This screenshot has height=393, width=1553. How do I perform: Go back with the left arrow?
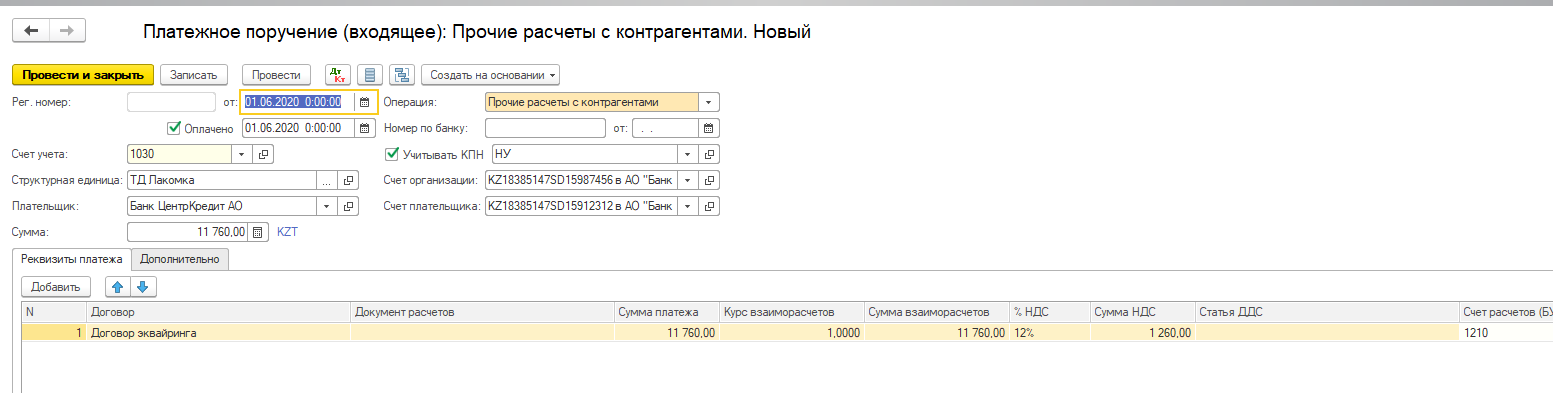coord(30,31)
